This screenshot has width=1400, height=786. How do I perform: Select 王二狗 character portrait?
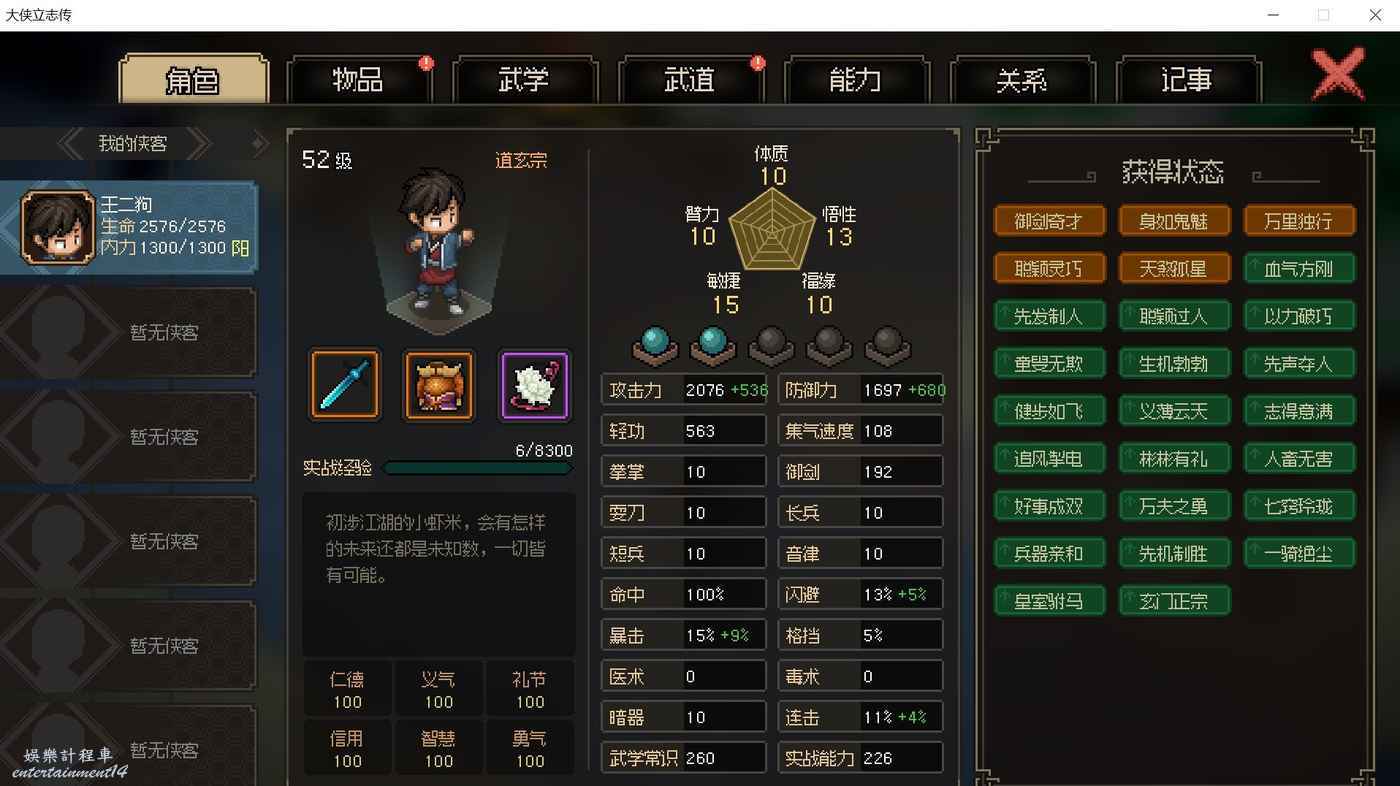(58, 227)
